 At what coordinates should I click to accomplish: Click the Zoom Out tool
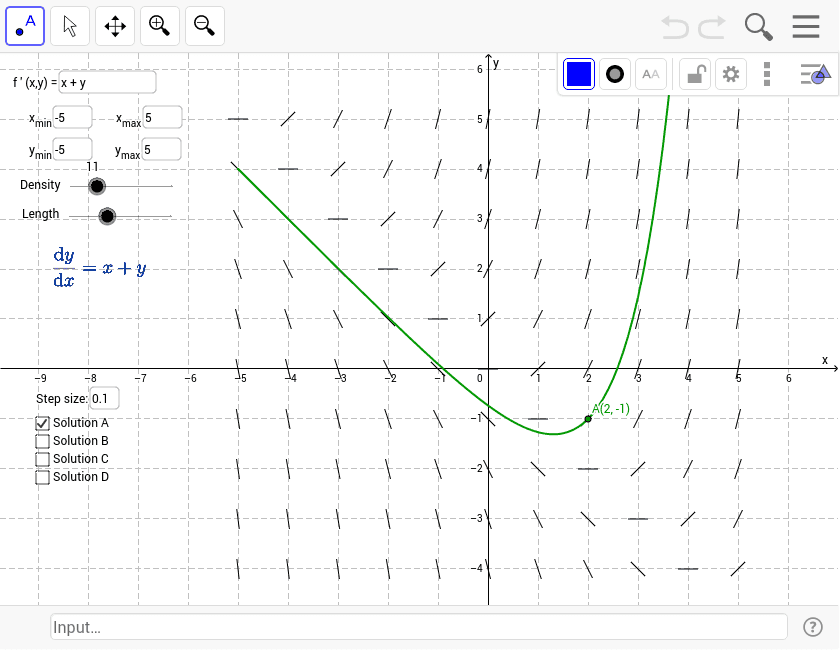coord(204,26)
